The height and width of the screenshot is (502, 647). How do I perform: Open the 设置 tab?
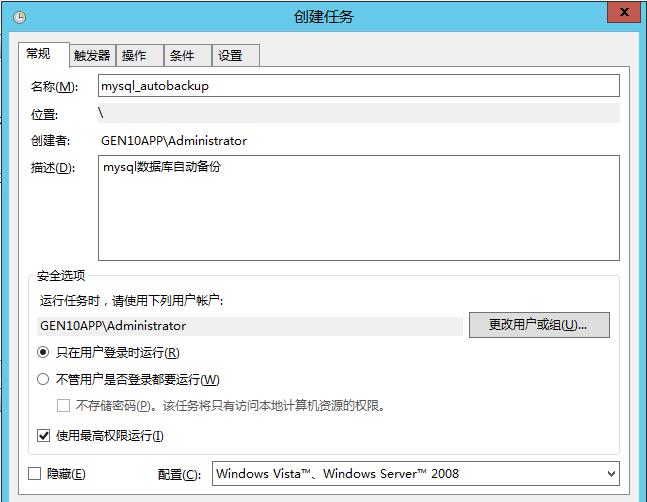(236, 55)
